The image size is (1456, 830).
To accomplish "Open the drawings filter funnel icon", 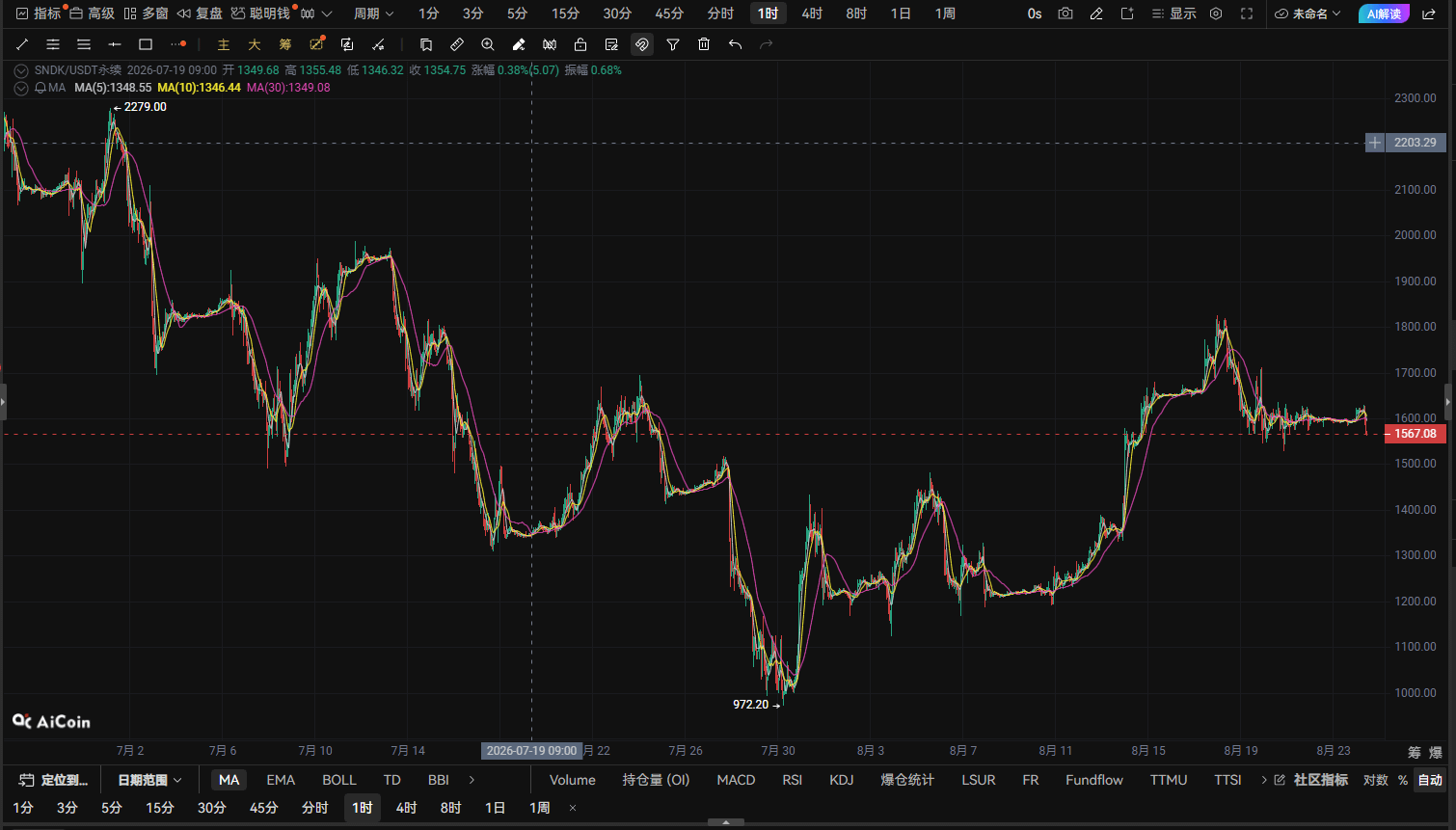I will (673, 44).
